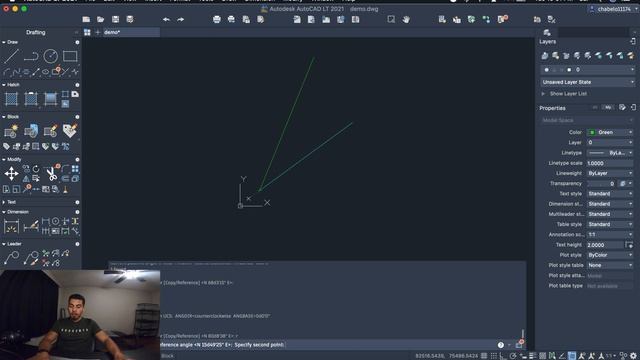Select the Move tool
The width and height of the screenshot is (640, 360).
(x=11, y=173)
